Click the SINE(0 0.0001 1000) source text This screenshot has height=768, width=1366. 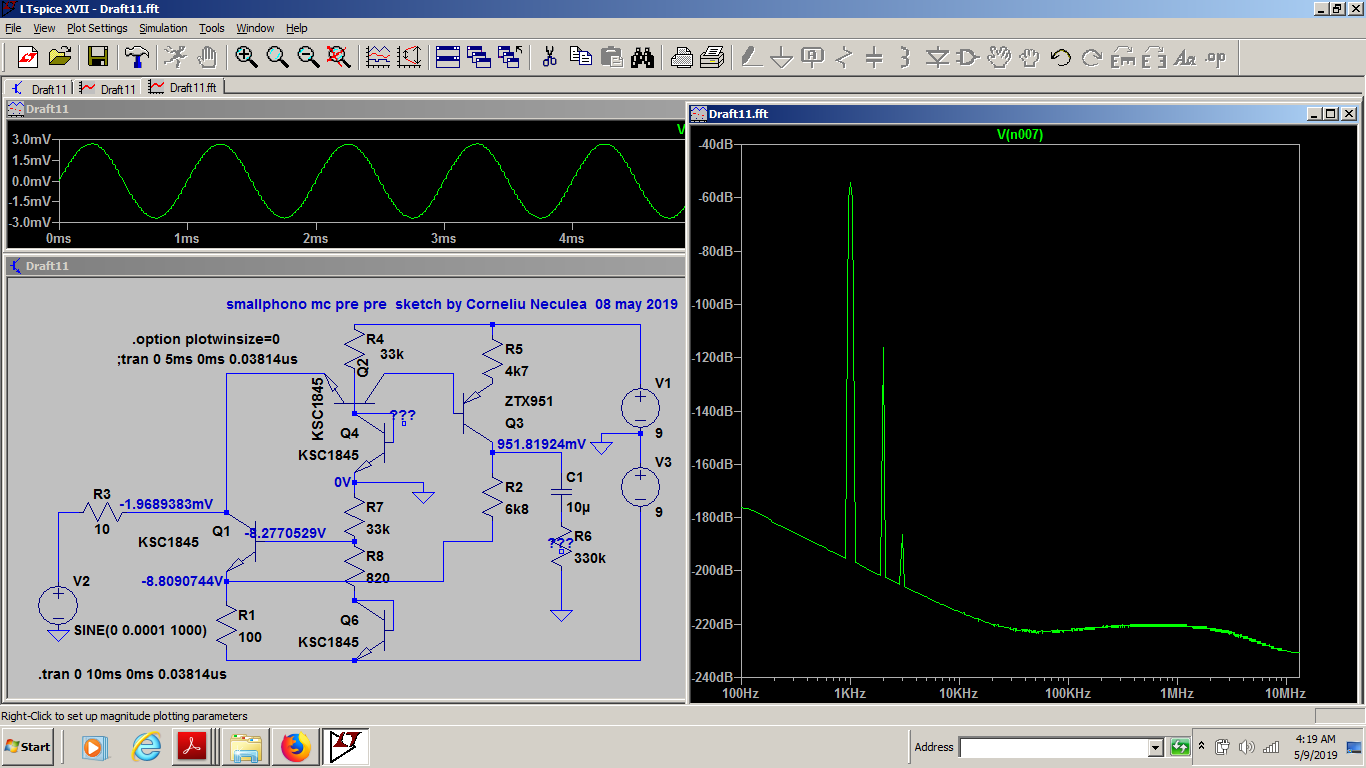pos(141,631)
